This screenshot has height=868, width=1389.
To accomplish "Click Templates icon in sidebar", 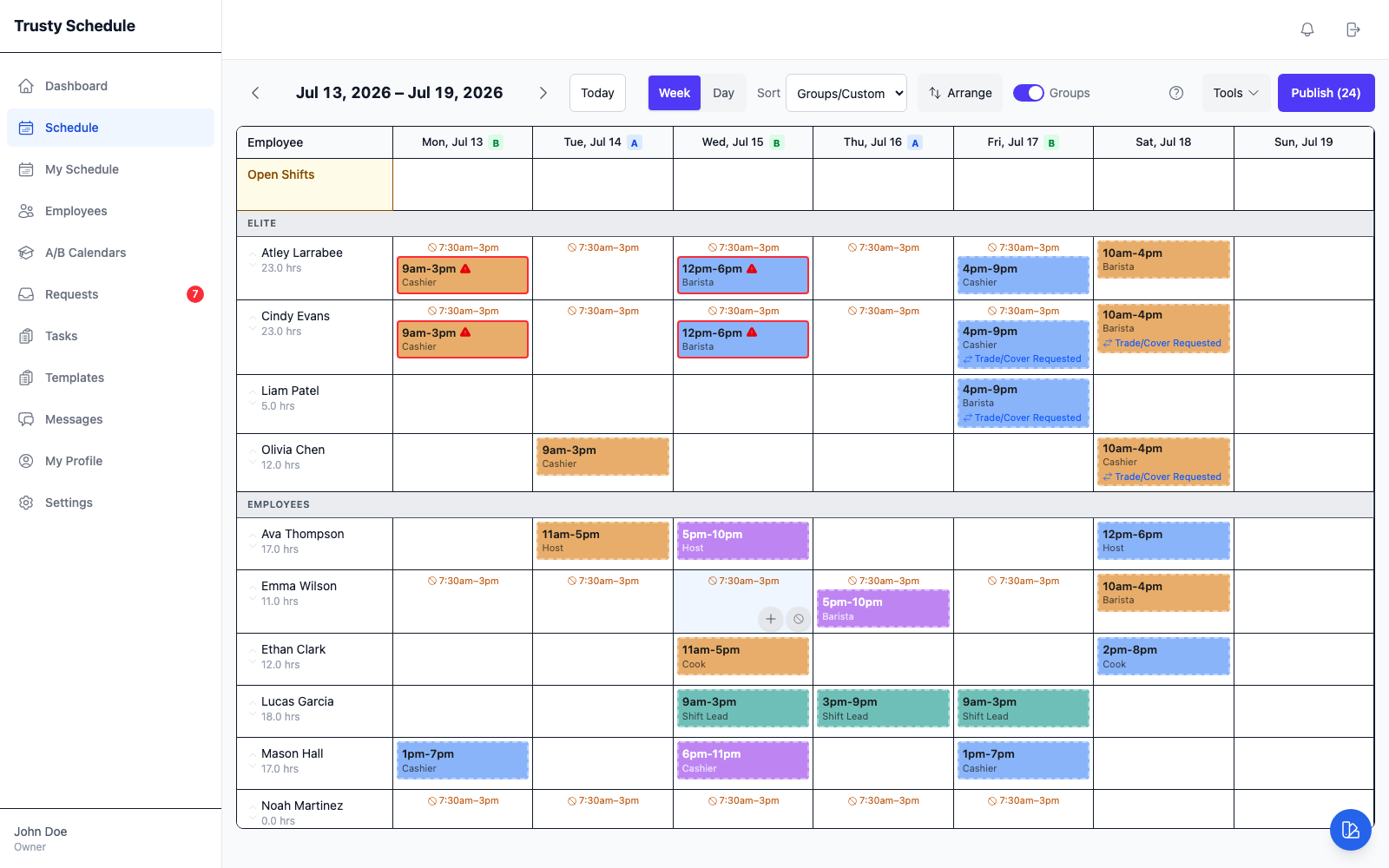I will point(26,378).
